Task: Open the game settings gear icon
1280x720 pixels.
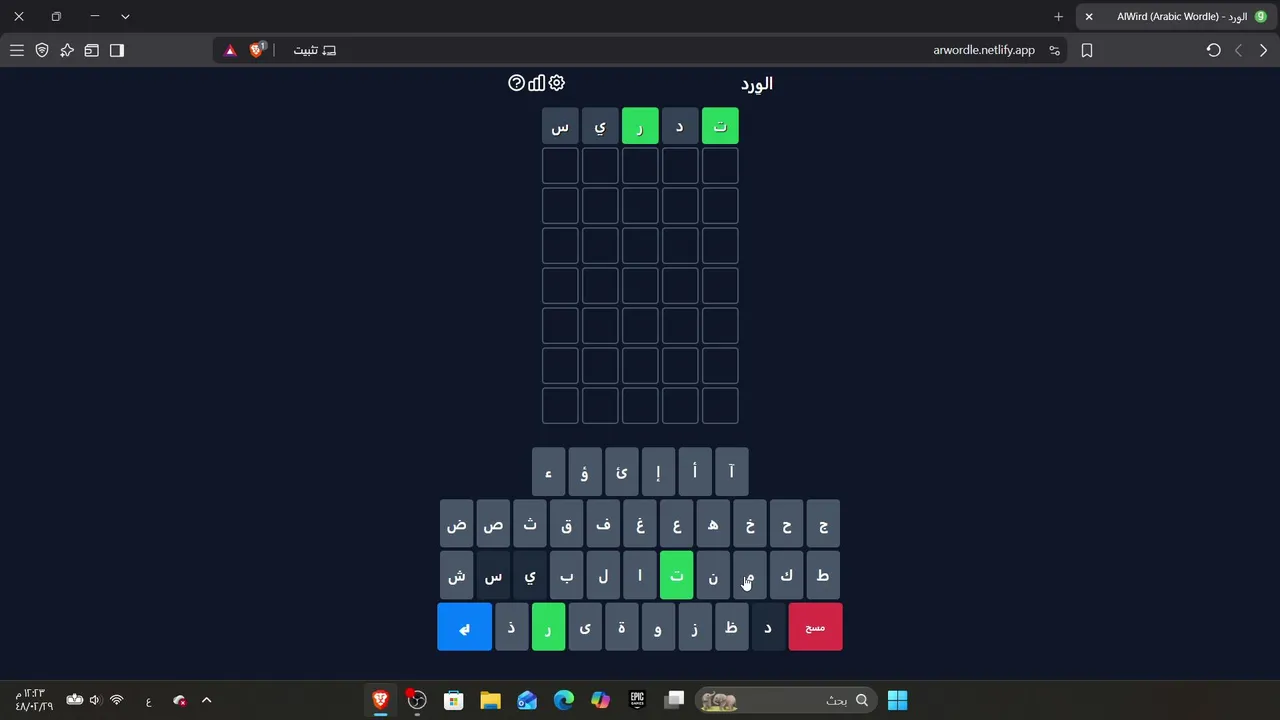Action: pyautogui.click(x=557, y=83)
